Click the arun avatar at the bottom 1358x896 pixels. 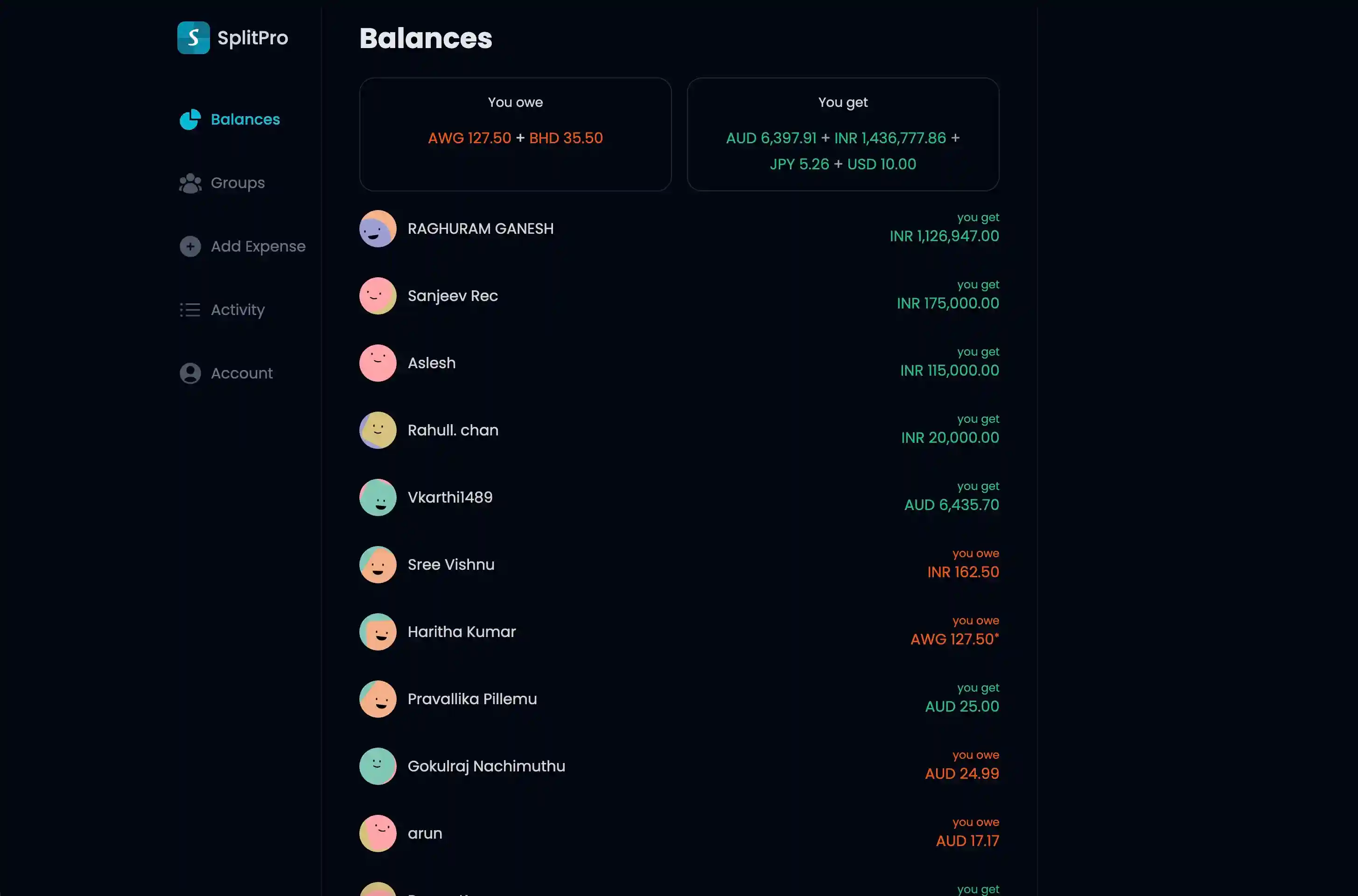click(377, 833)
